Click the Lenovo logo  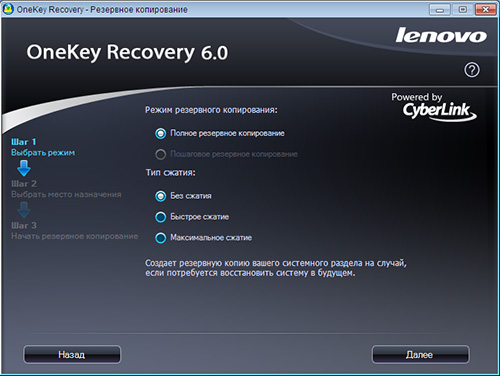click(x=441, y=35)
